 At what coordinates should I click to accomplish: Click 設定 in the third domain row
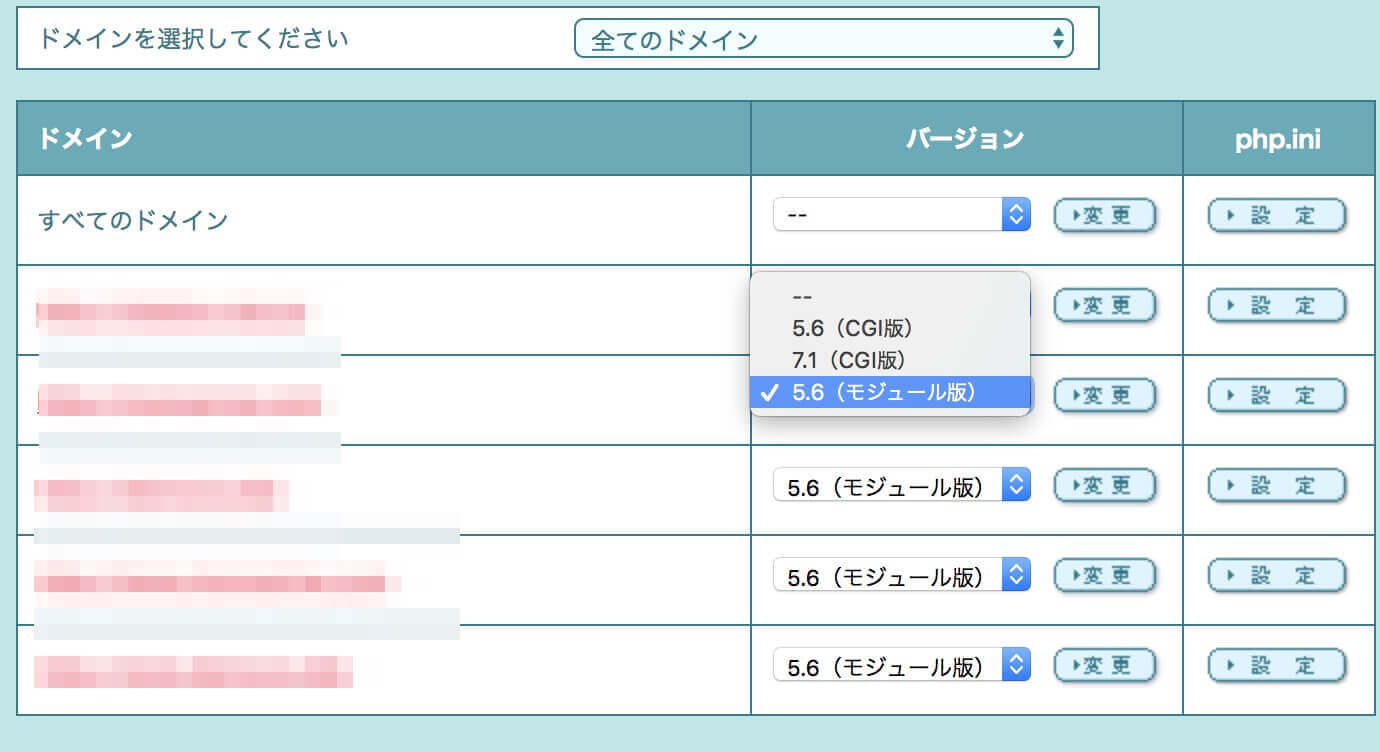(x=1277, y=395)
